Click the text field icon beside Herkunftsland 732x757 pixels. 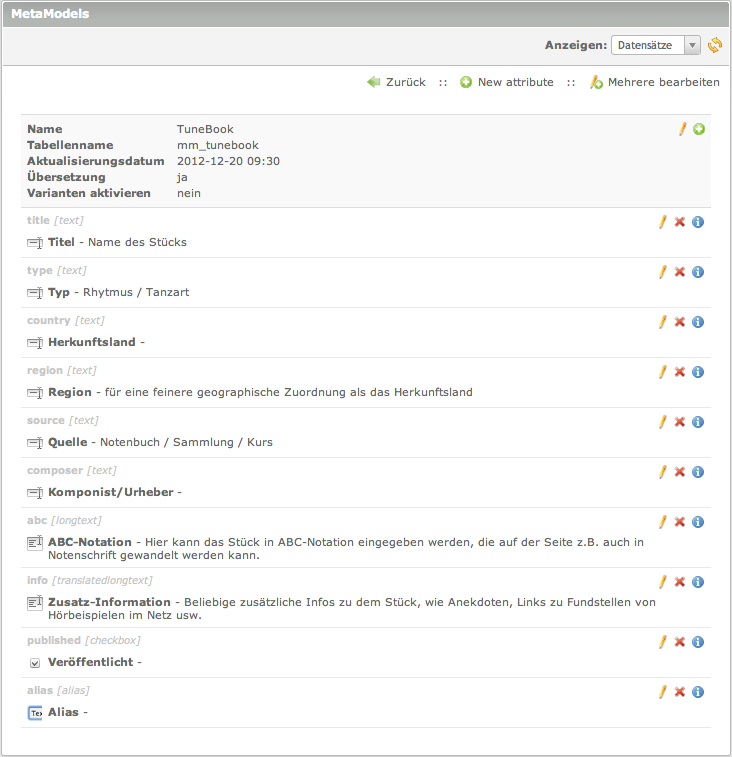point(35,343)
